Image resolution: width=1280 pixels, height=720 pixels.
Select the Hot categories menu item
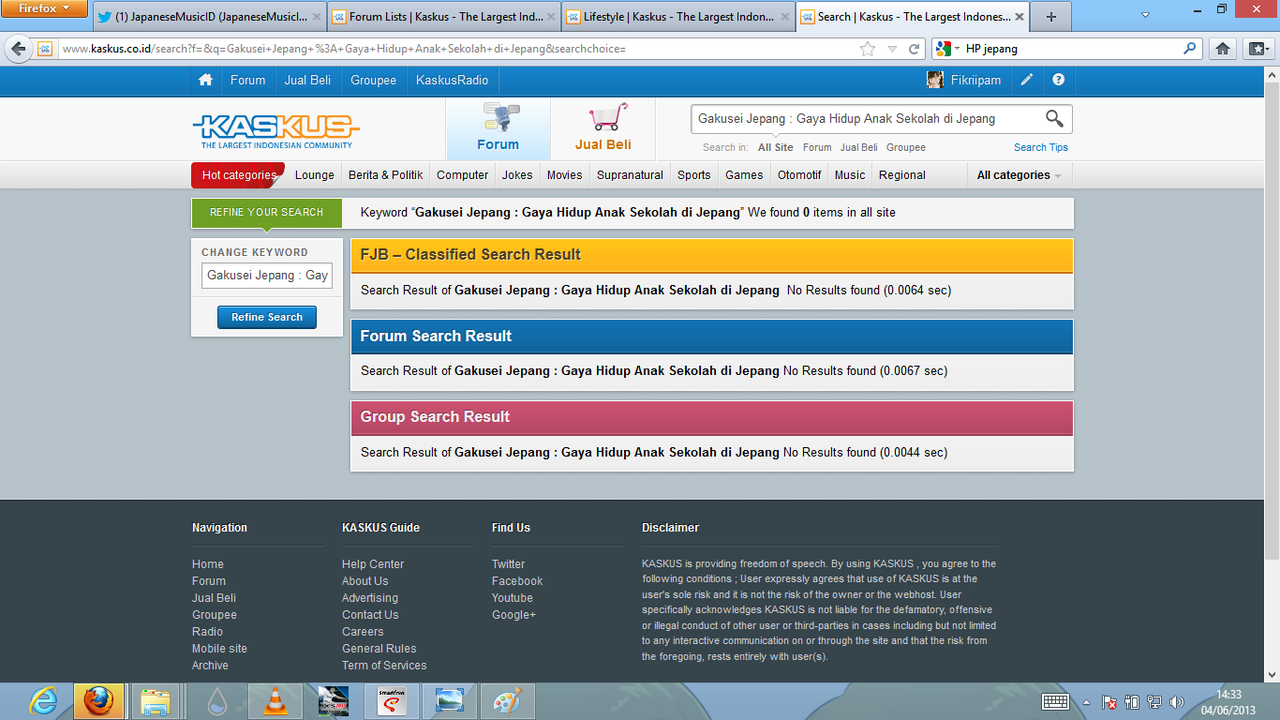[238, 175]
